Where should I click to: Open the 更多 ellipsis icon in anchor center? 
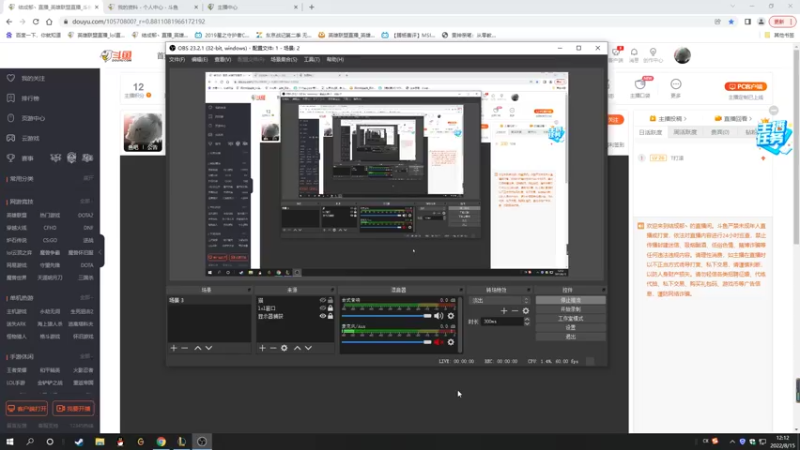click(x=676, y=84)
